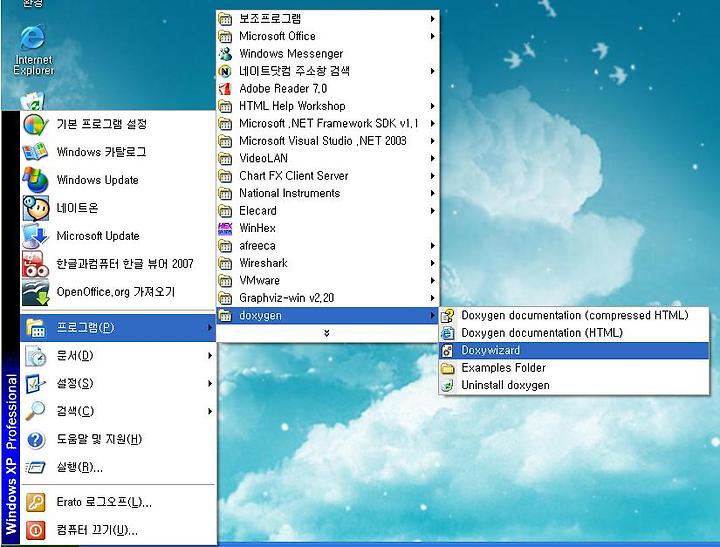Expand the VideoLAN submenu arrow
The height and width of the screenshot is (547, 720).
pos(433,158)
